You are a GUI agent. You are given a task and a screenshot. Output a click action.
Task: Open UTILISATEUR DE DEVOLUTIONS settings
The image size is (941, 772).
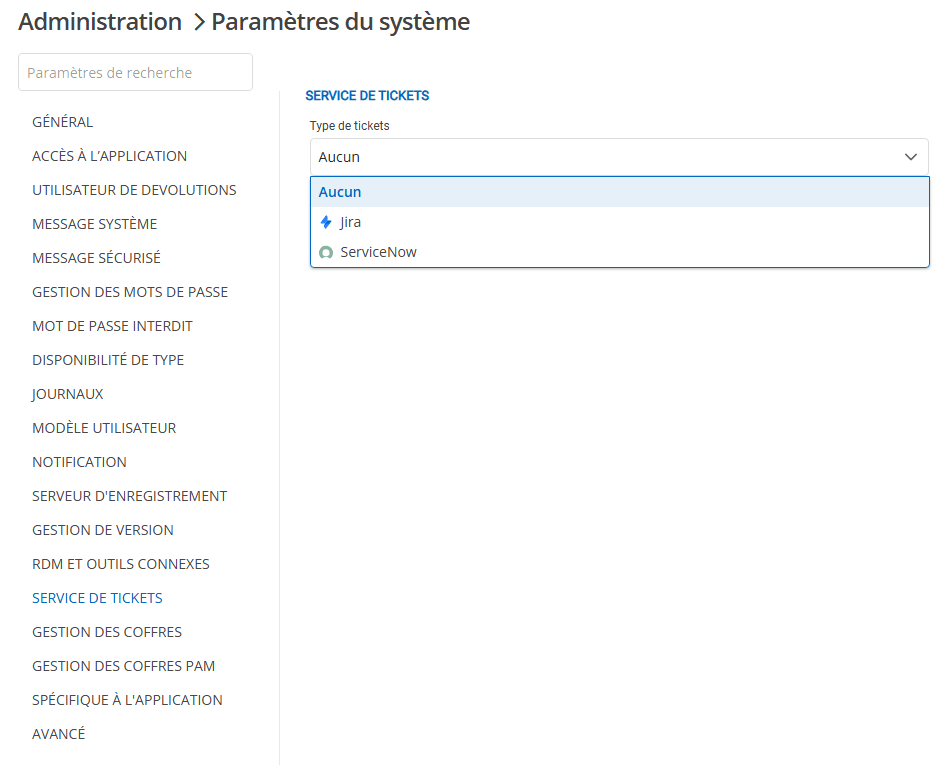click(x=134, y=189)
